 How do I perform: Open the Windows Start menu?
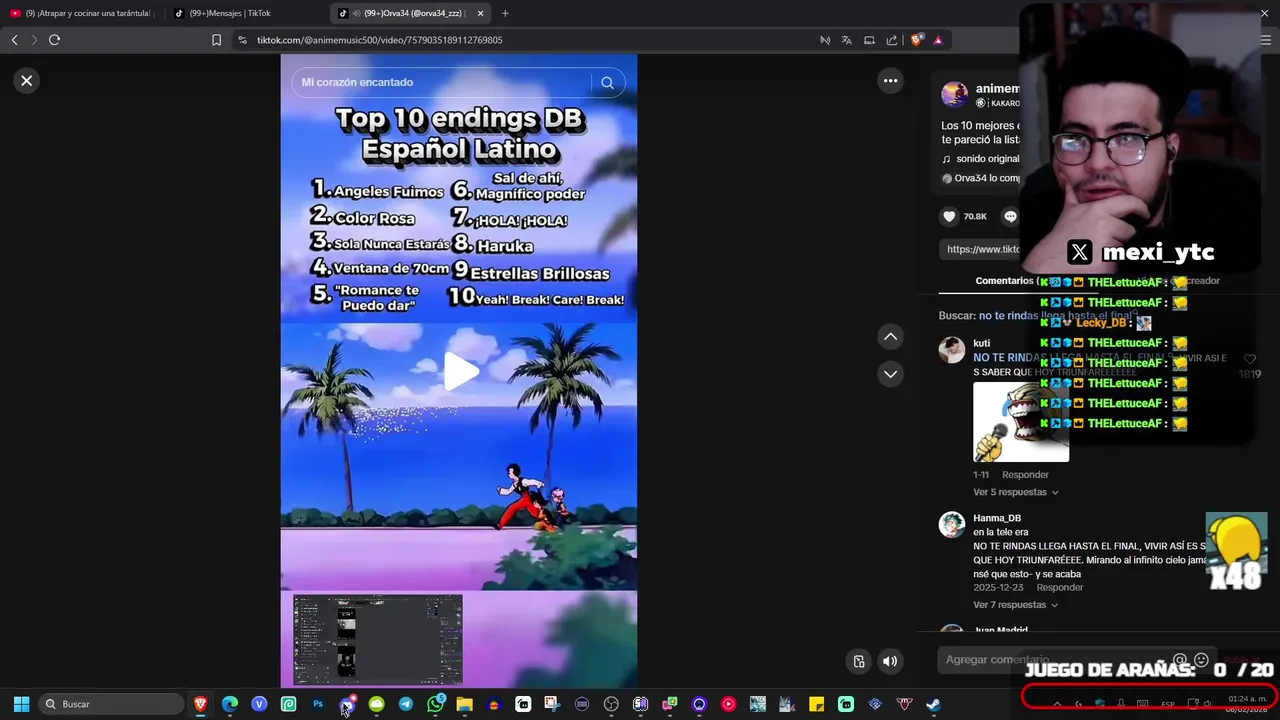21,704
